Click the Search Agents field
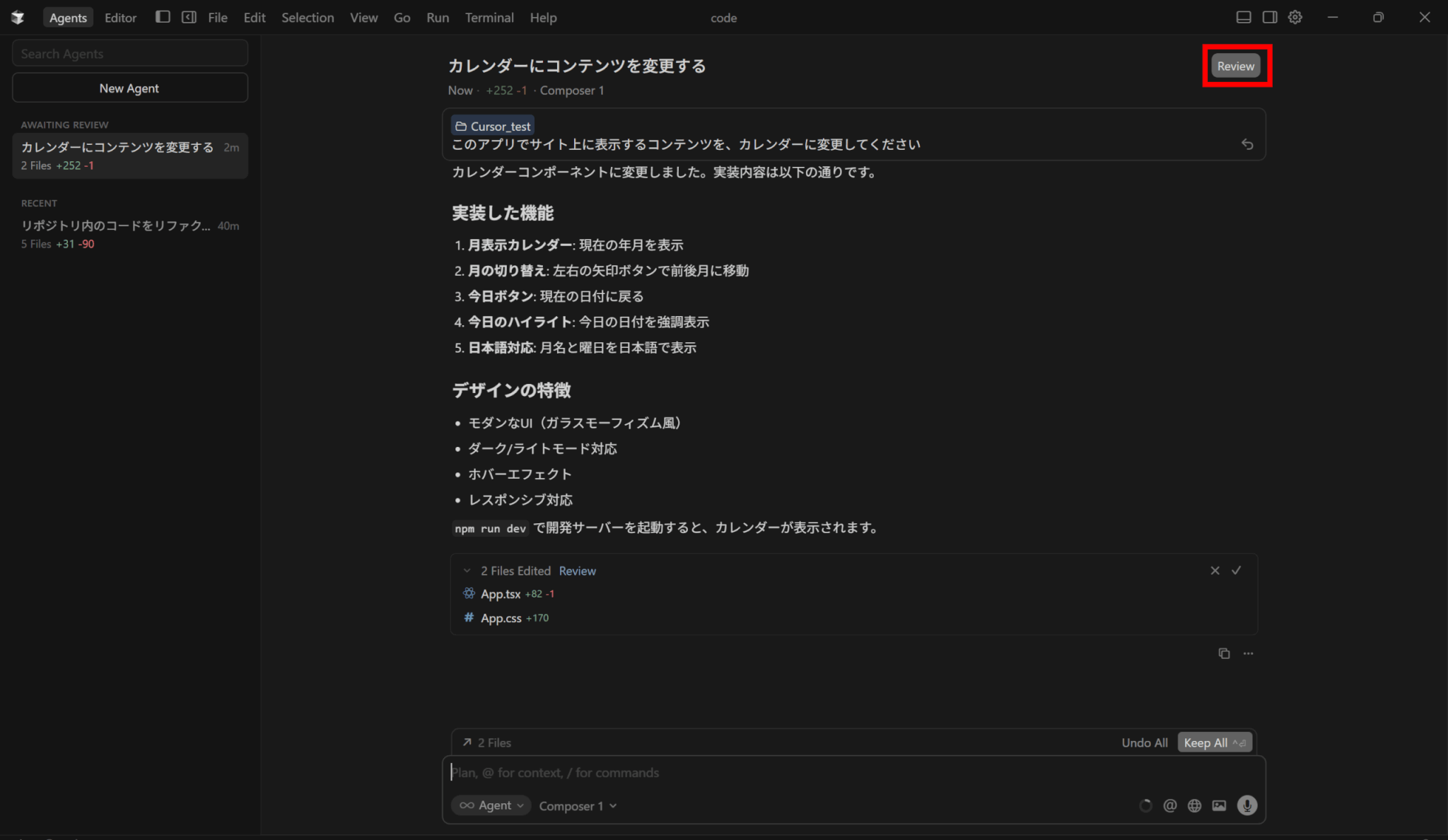This screenshot has height=840, width=1448. 130,54
